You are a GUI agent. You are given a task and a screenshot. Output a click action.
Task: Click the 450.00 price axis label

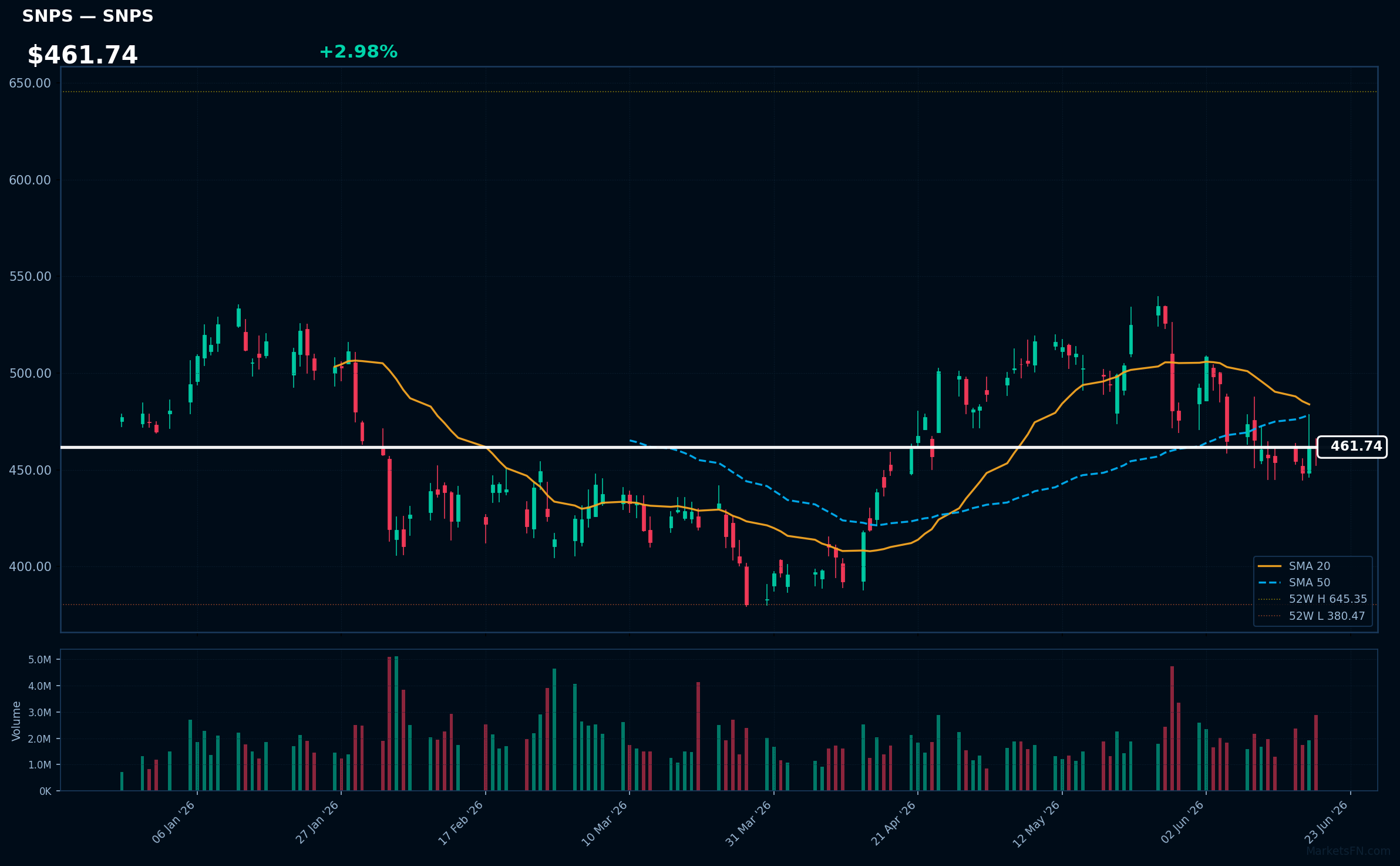click(x=30, y=471)
